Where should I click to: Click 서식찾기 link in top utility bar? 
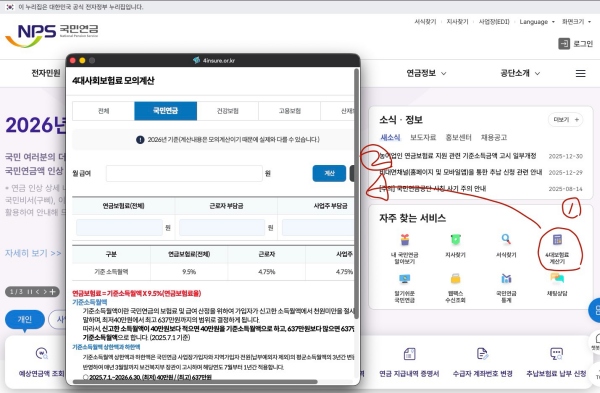click(425, 22)
